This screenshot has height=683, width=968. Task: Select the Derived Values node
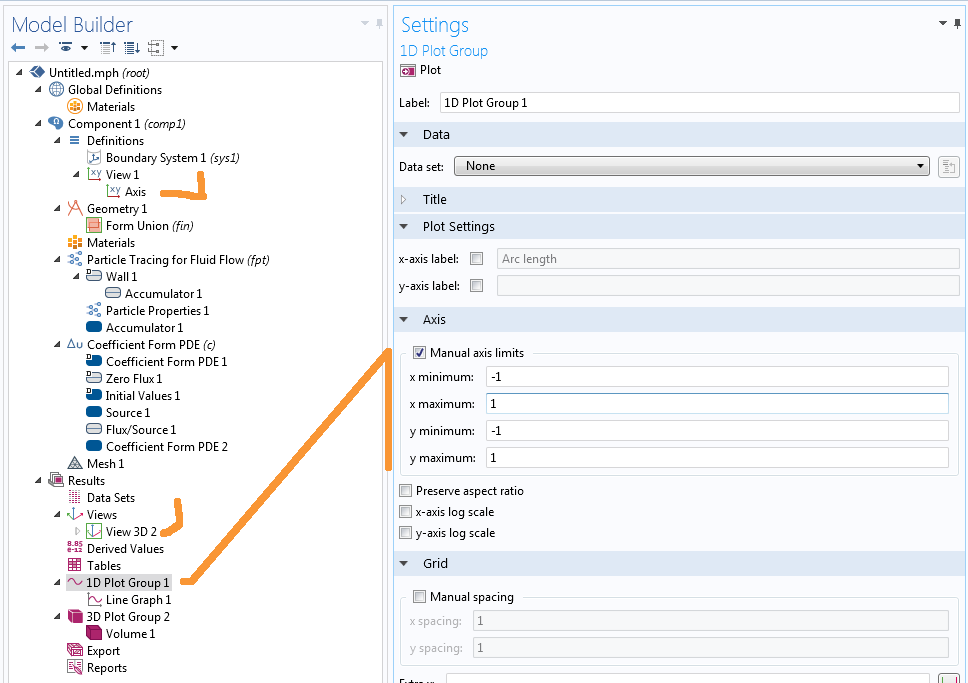tap(125, 549)
